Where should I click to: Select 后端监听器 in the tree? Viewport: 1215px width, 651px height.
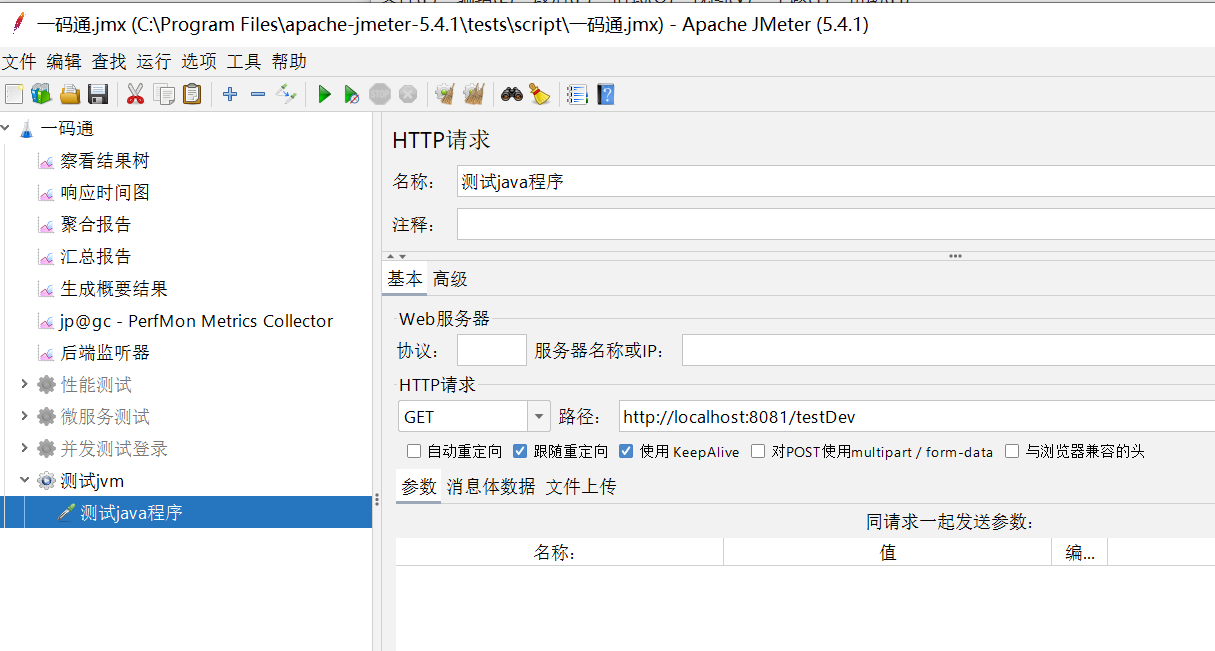[105, 353]
